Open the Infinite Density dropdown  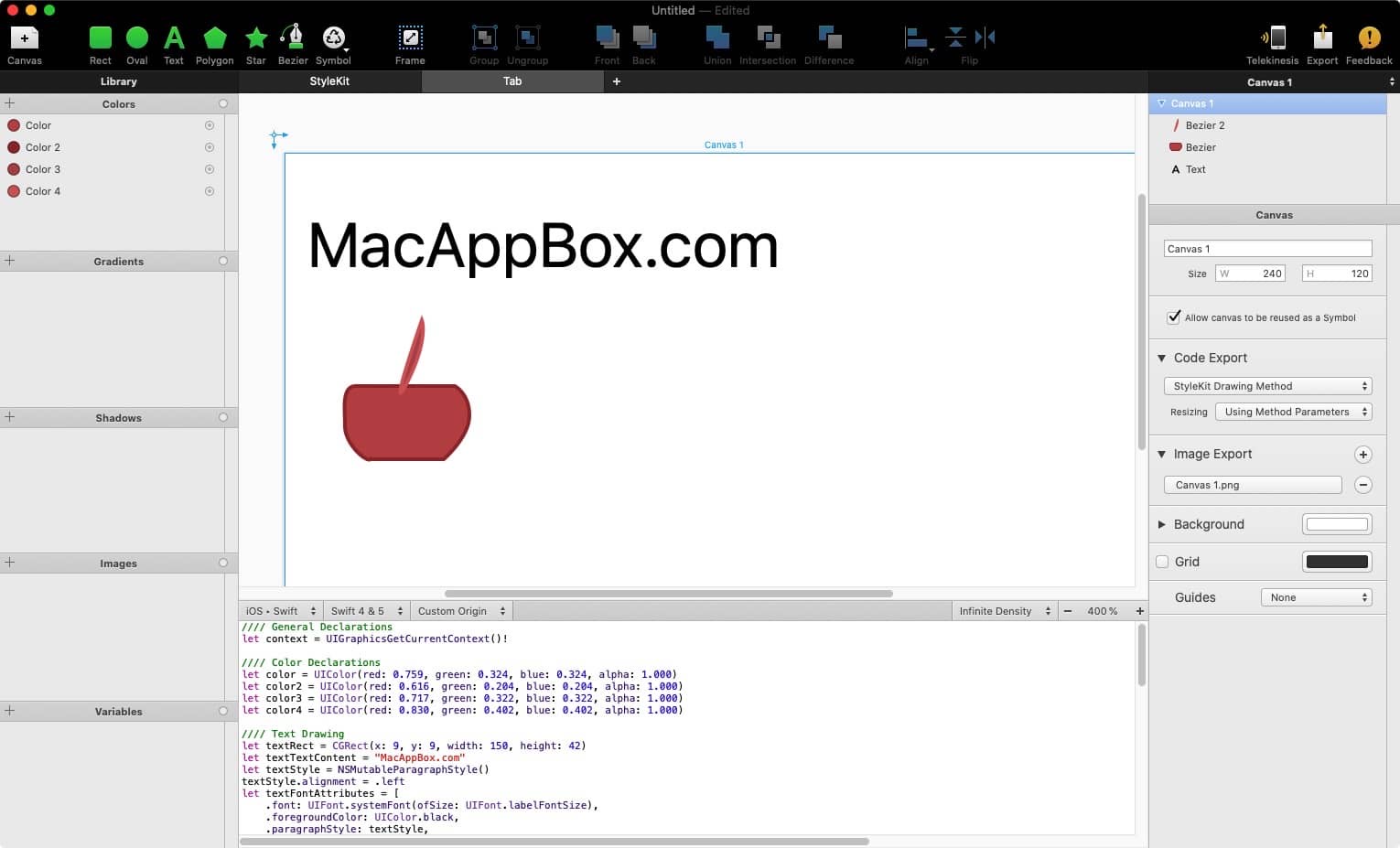pos(1005,611)
